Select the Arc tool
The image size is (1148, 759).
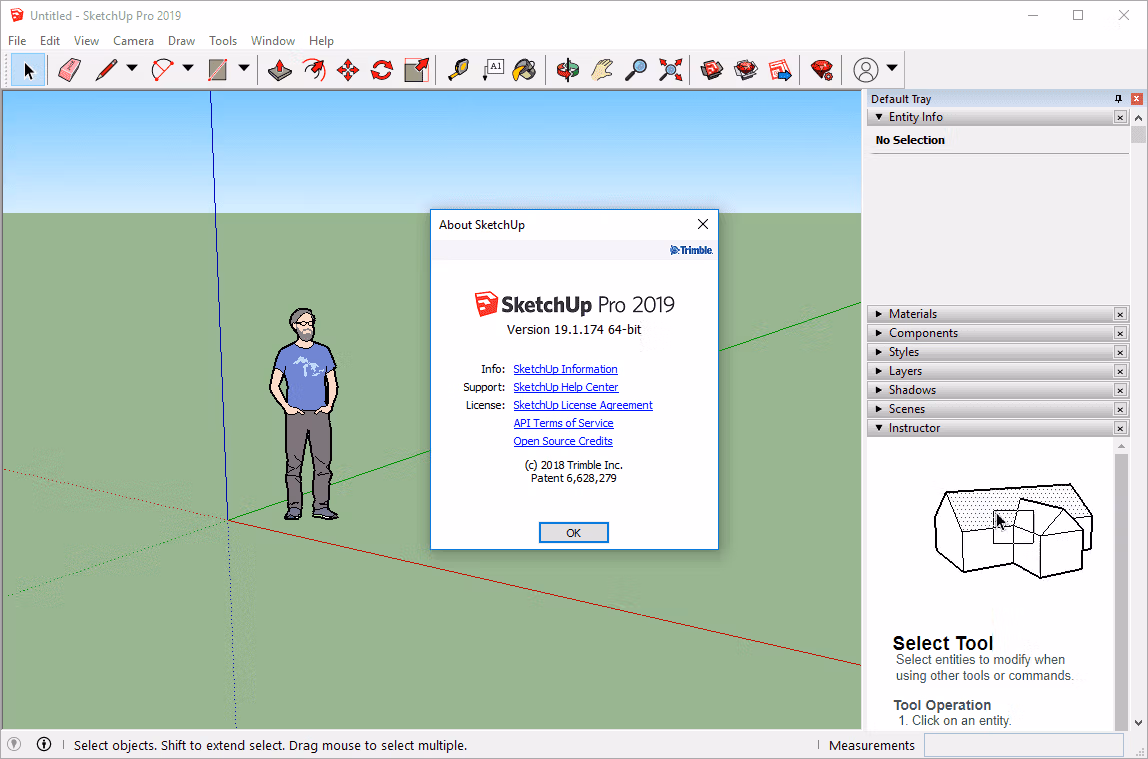pyautogui.click(x=162, y=70)
